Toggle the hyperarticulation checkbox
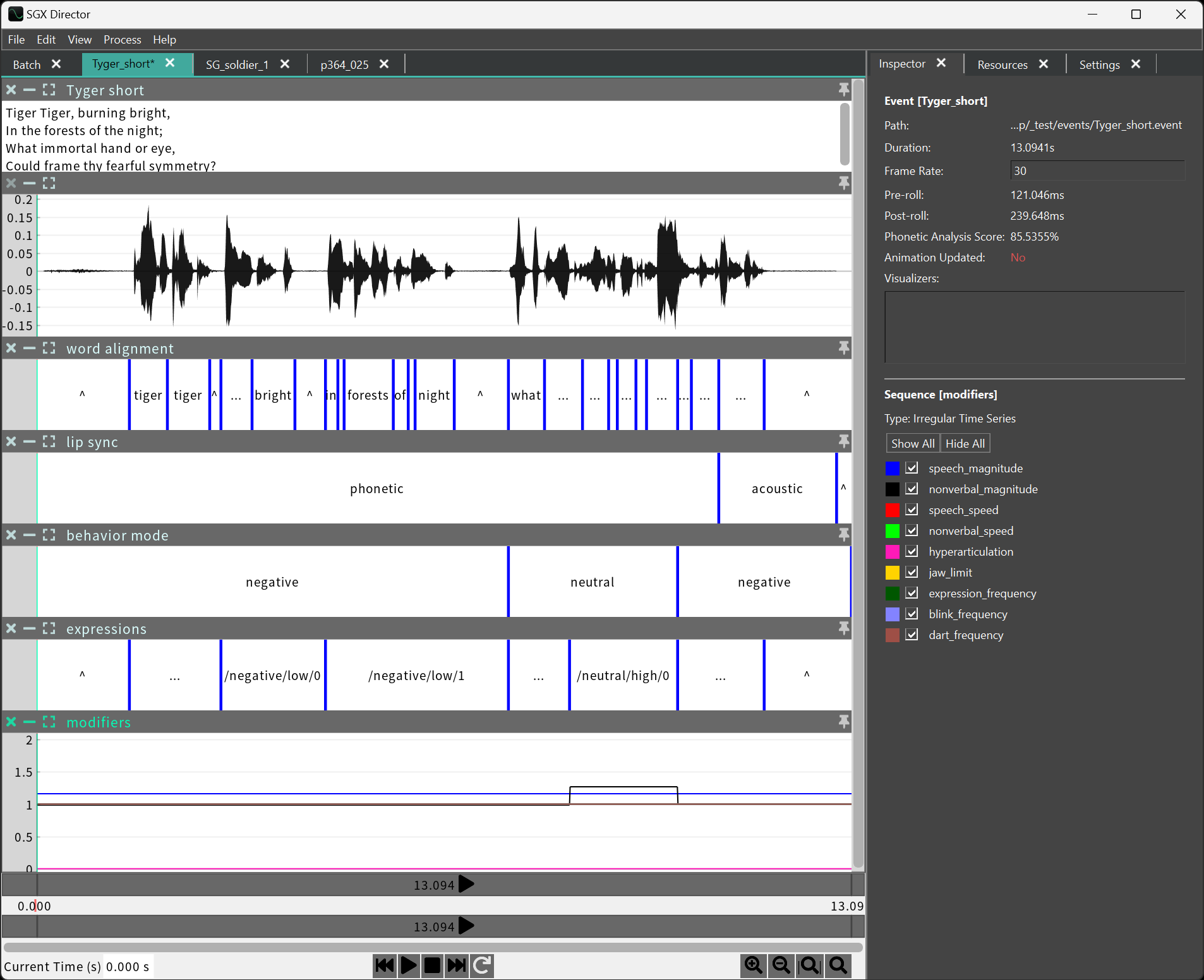 point(912,551)
